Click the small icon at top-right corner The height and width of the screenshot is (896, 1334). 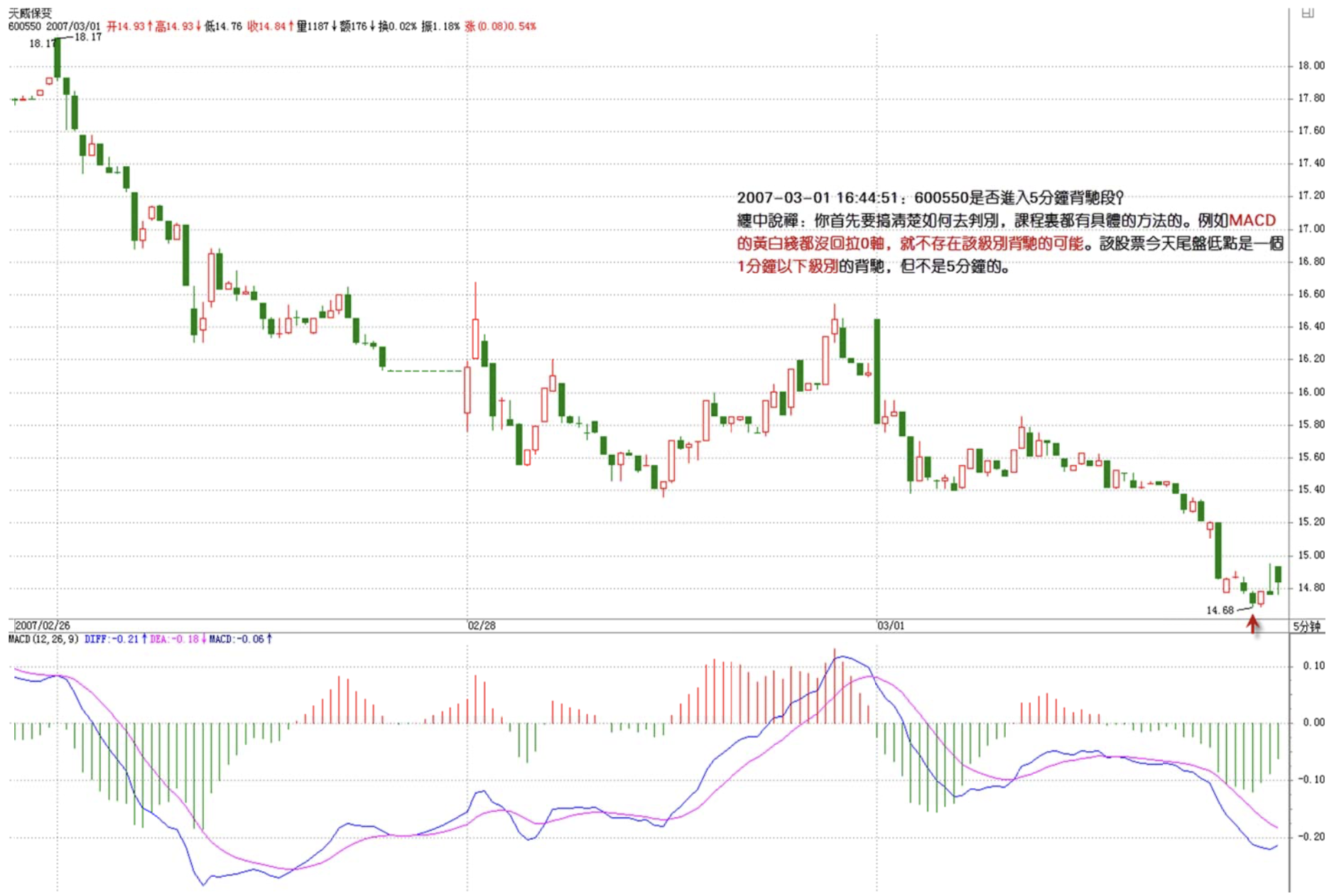coord(1307,13)
